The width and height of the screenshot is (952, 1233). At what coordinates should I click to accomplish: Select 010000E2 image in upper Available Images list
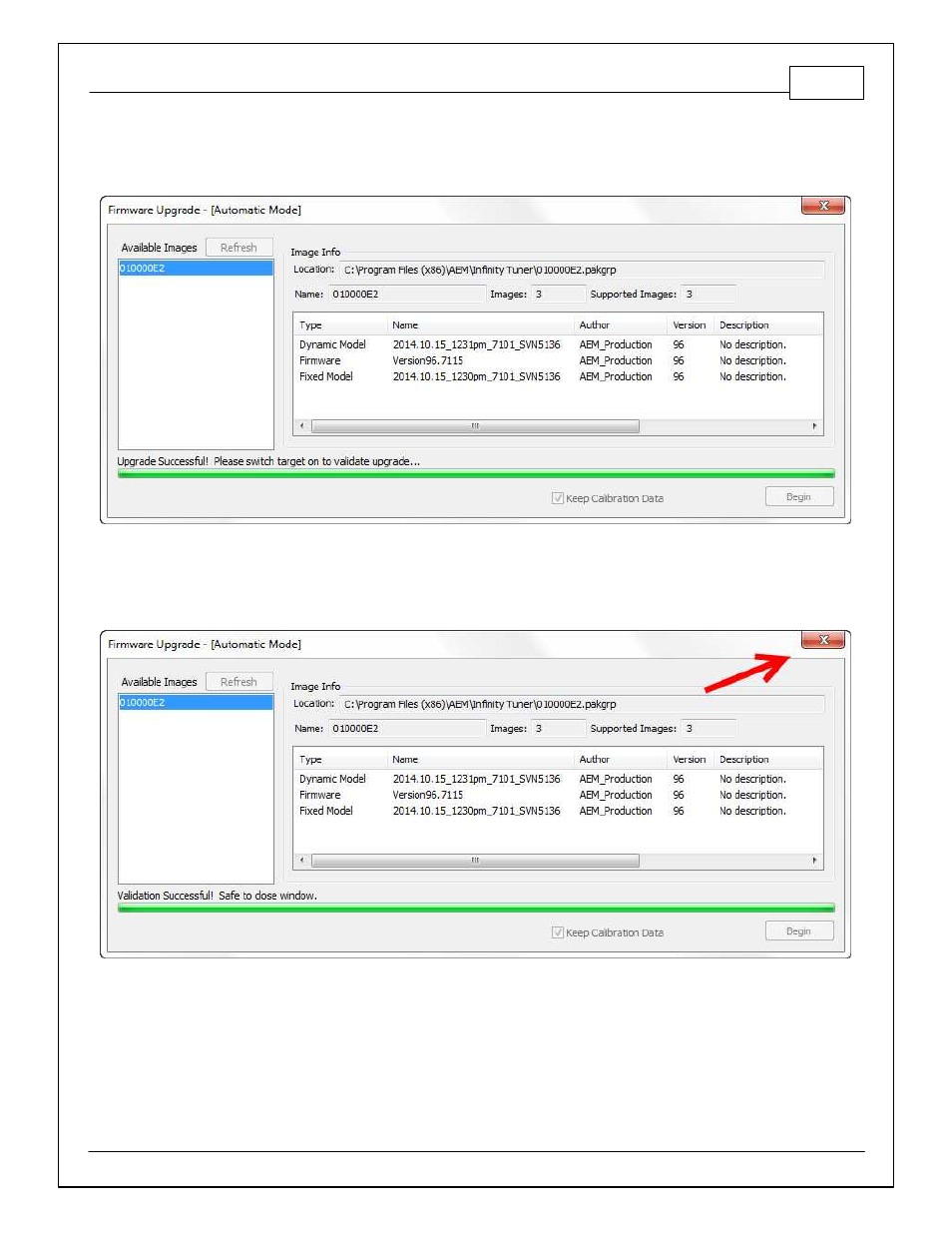196,269
